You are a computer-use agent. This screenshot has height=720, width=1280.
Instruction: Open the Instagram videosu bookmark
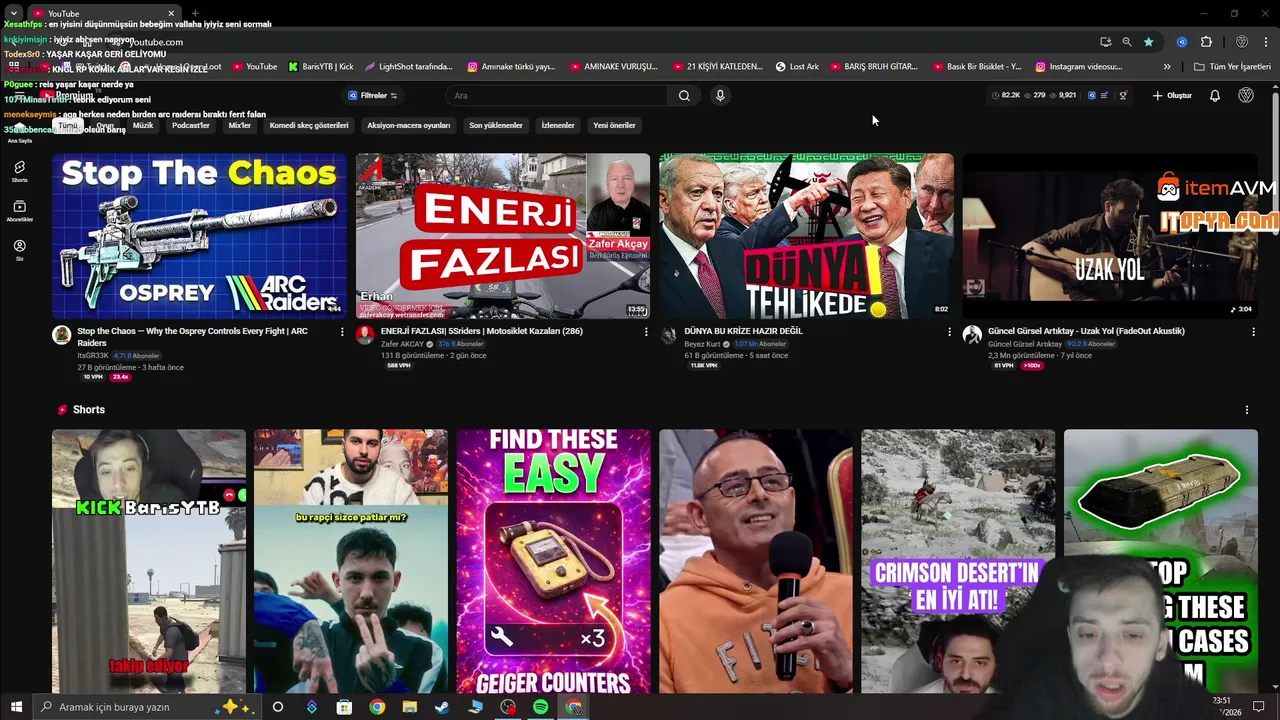point(1079,67)
